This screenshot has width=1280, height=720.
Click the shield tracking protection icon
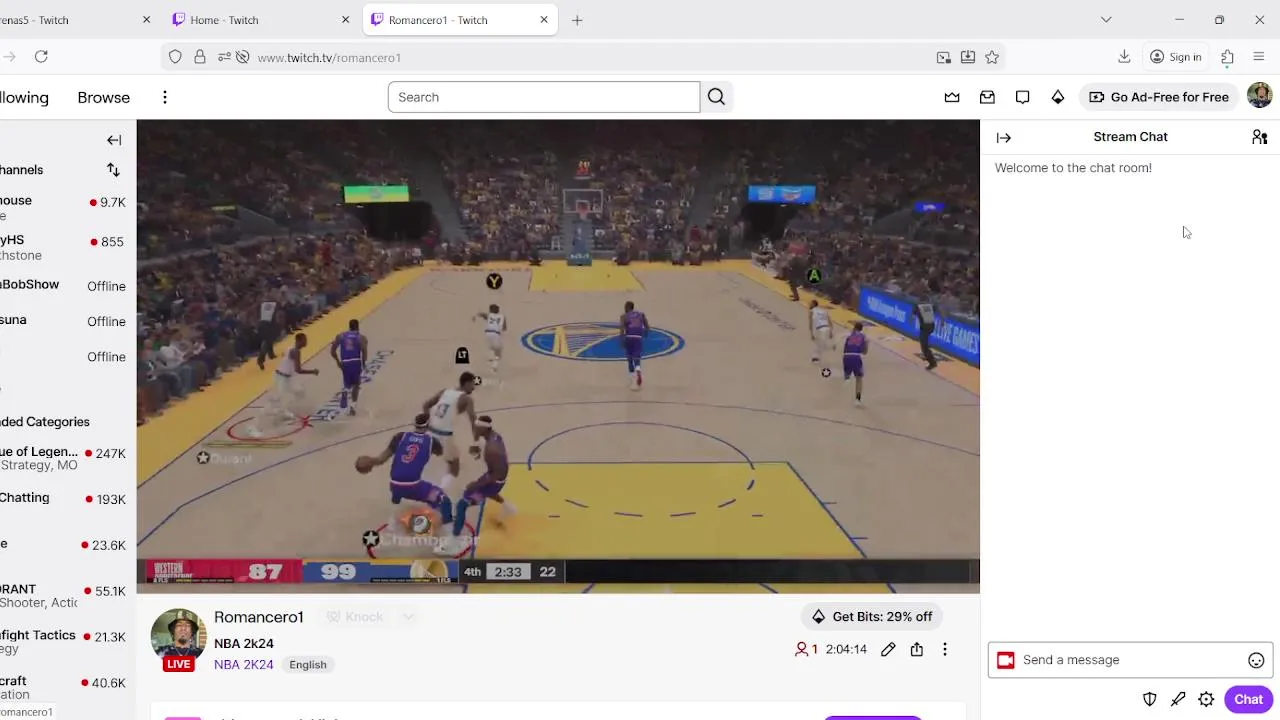175,57
